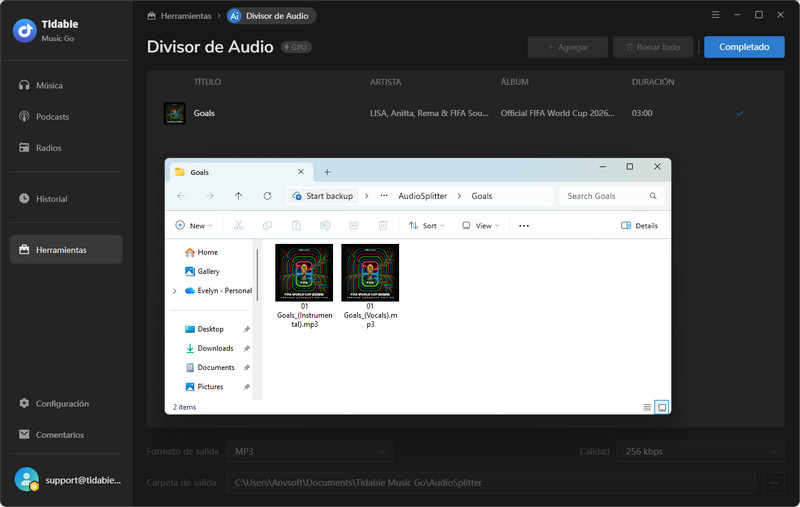Click the Goals track album thumbnail

click(x=174, y=113)
